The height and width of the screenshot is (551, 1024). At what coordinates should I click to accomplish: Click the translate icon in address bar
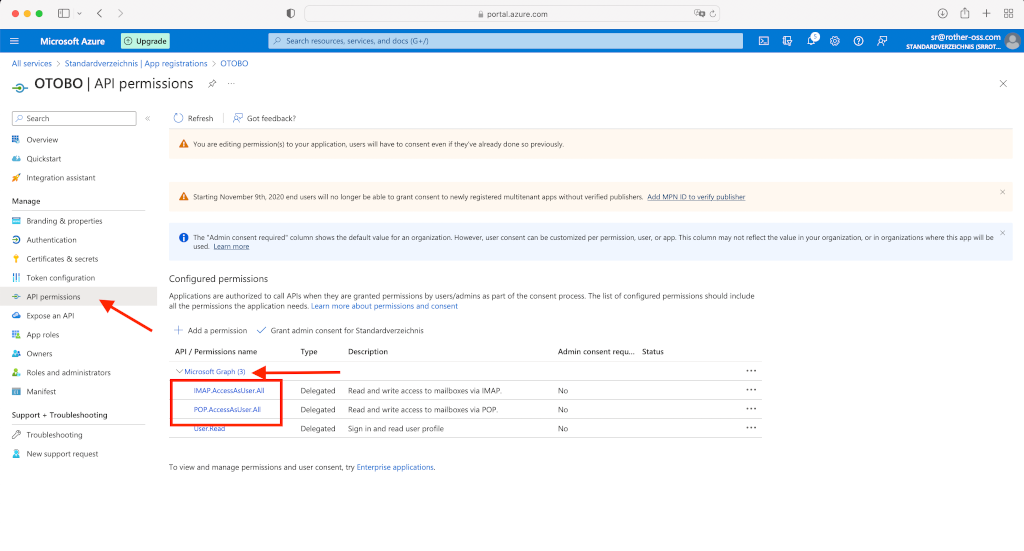click(x=699, y=14)
